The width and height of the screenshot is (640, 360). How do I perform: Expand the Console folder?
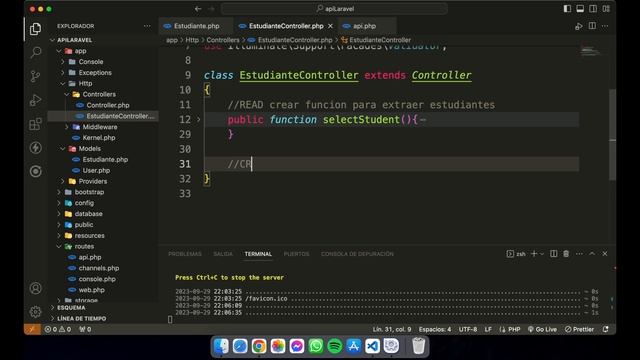tap(62, 62)
